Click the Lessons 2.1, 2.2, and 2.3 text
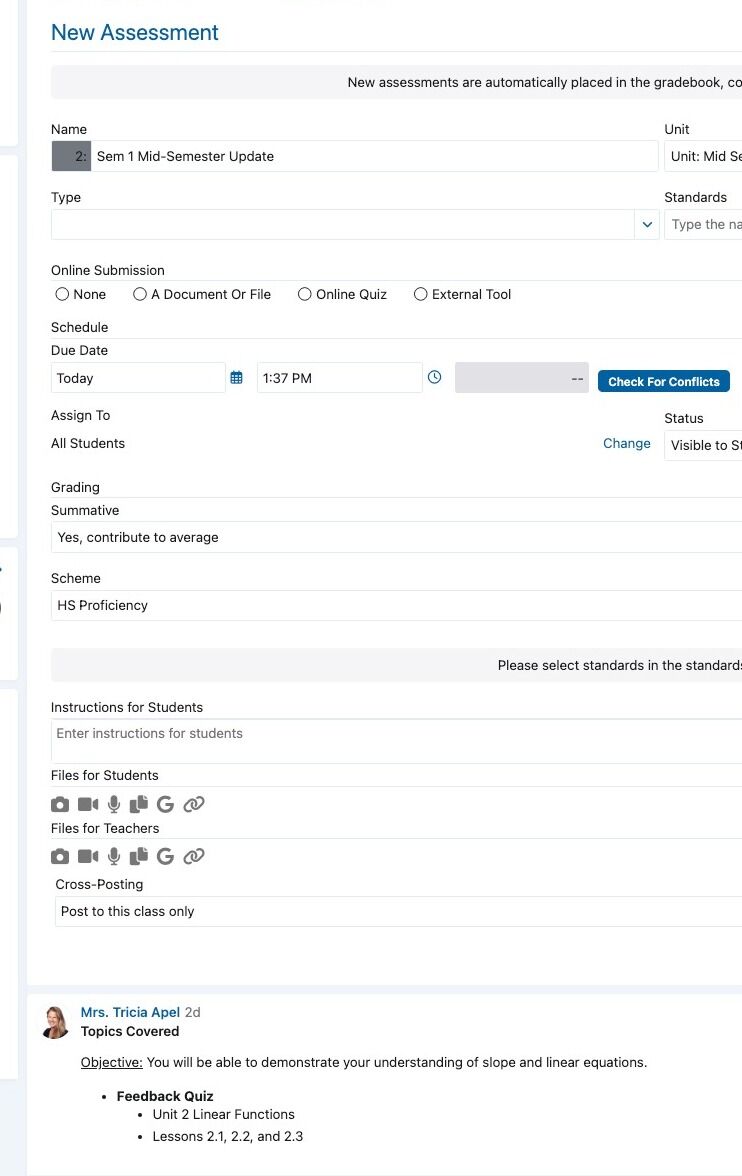742x1176 pixels. 228,1136
